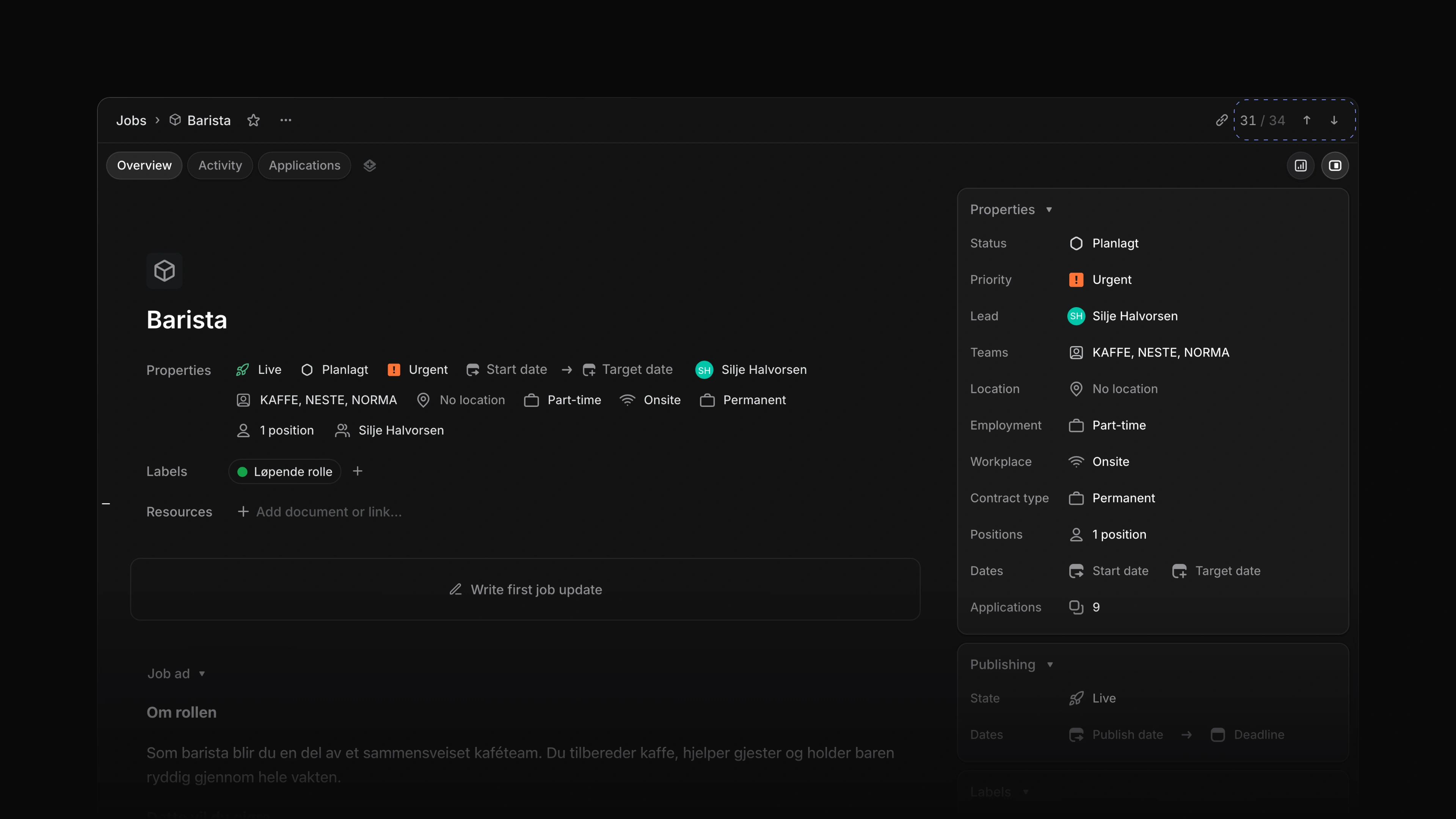
Task: Toggle the right sidebar panel button
Action: coord(1335,166)
